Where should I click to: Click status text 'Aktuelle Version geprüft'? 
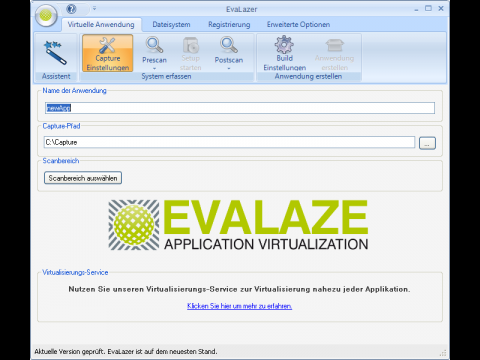click(x=70, y=352)
